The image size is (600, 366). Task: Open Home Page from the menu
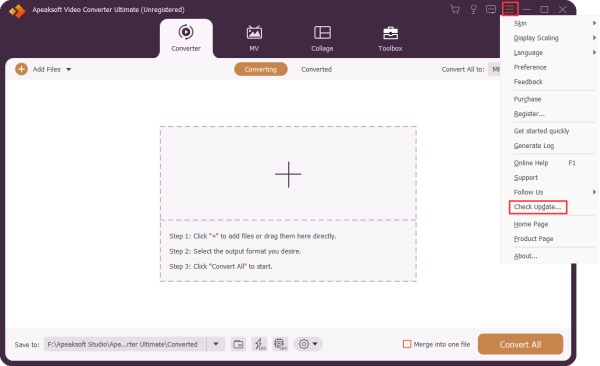click(x=531, y=224)
